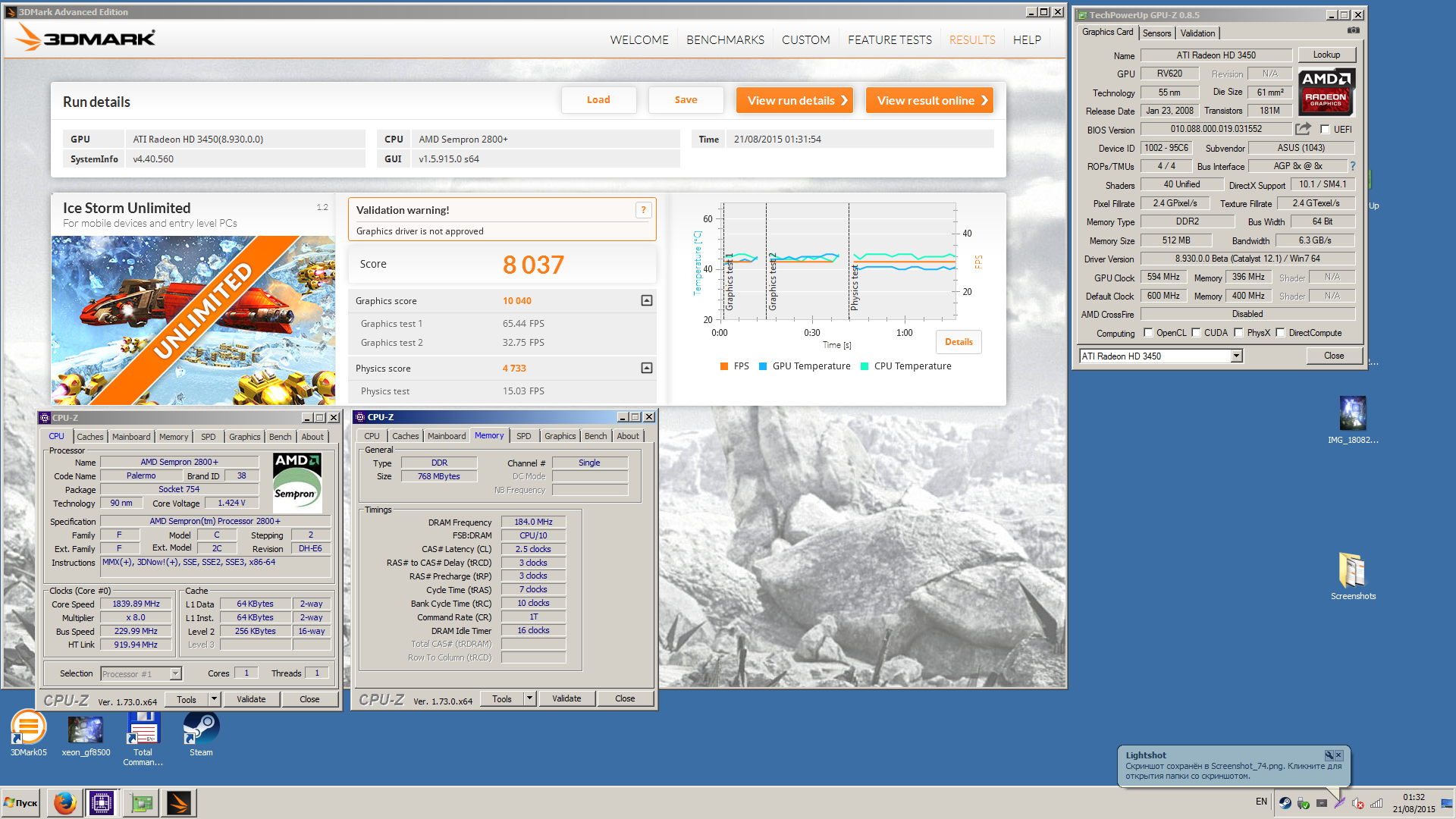
Task: Take a GPU-Z screenshot with camera icon
Action: 1353,30
